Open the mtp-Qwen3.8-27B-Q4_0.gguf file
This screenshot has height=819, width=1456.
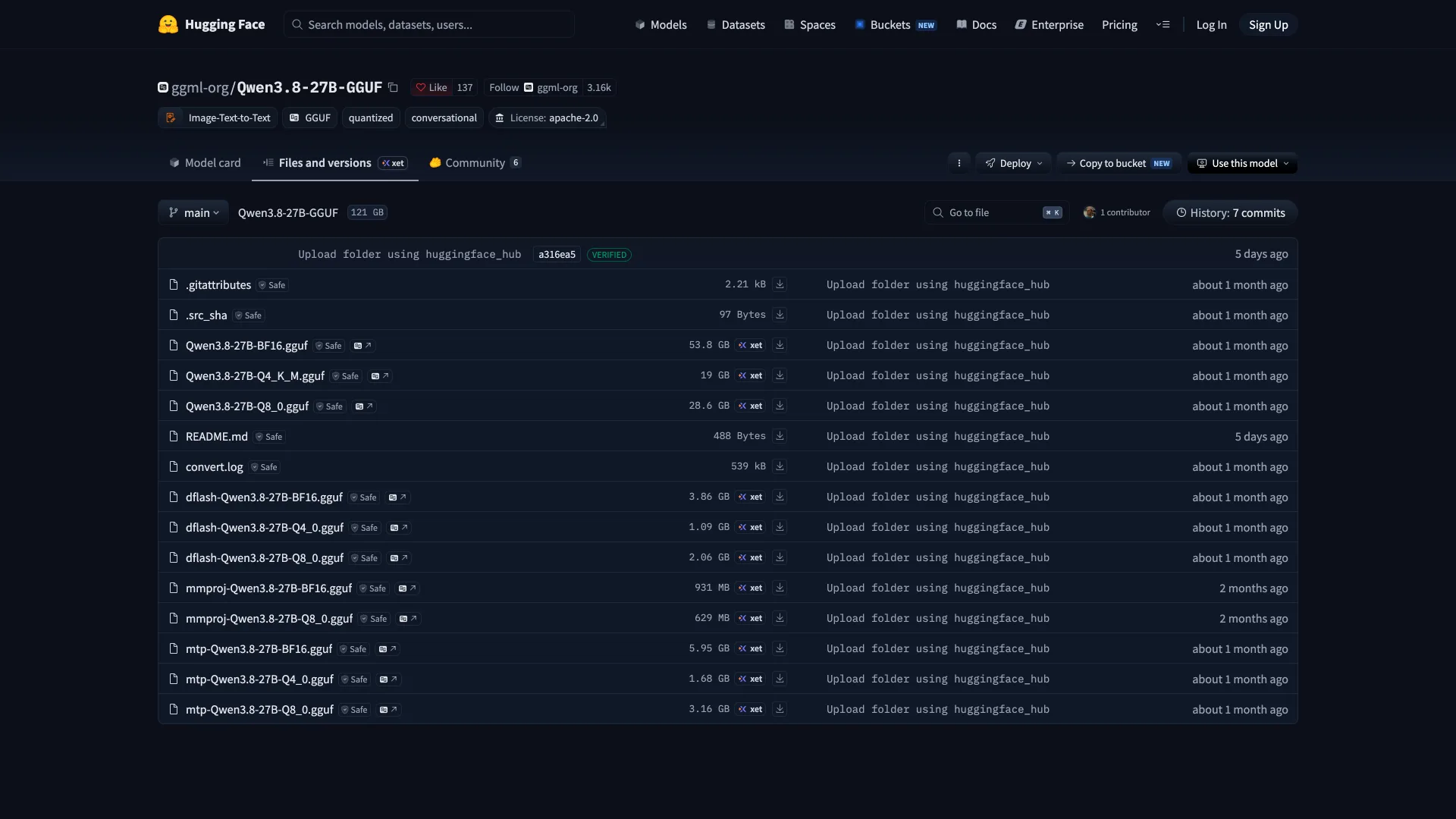259,679
